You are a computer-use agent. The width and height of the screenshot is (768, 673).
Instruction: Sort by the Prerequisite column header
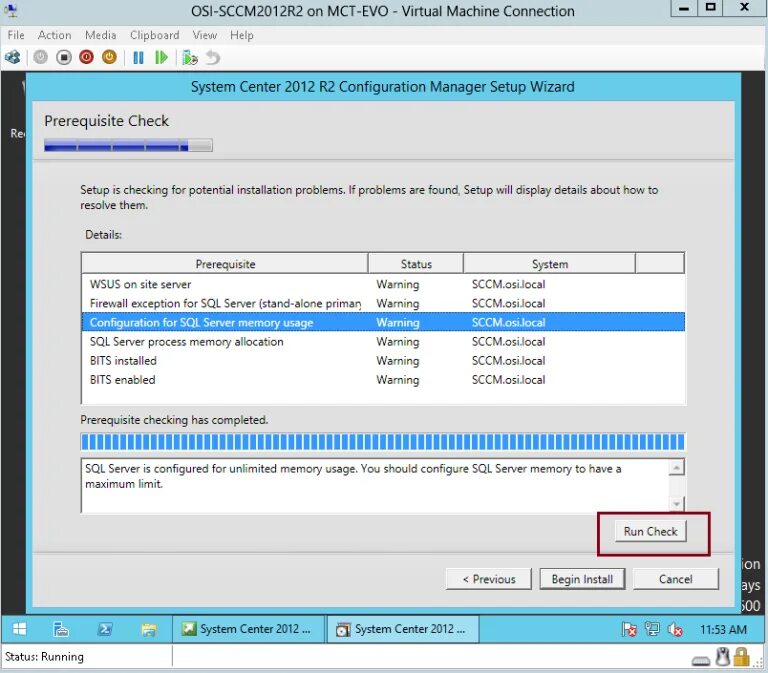pyautogui.click(x=225, y=264)
